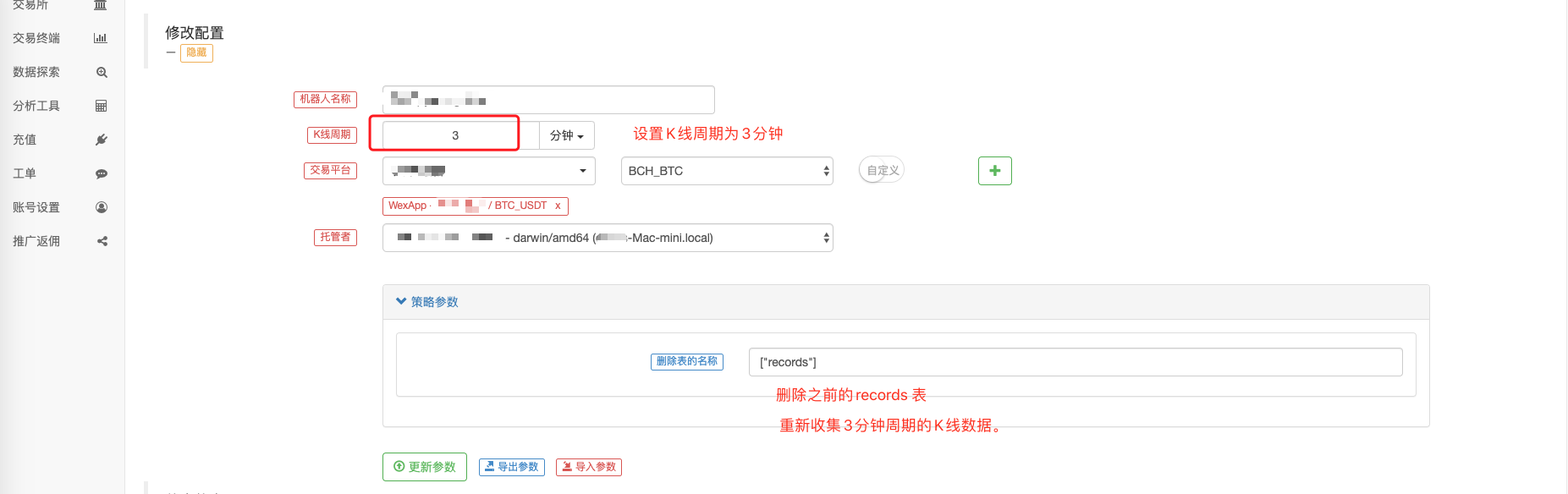Click the 修改配置 heading

pyautogui.click(x=195, y=33)
